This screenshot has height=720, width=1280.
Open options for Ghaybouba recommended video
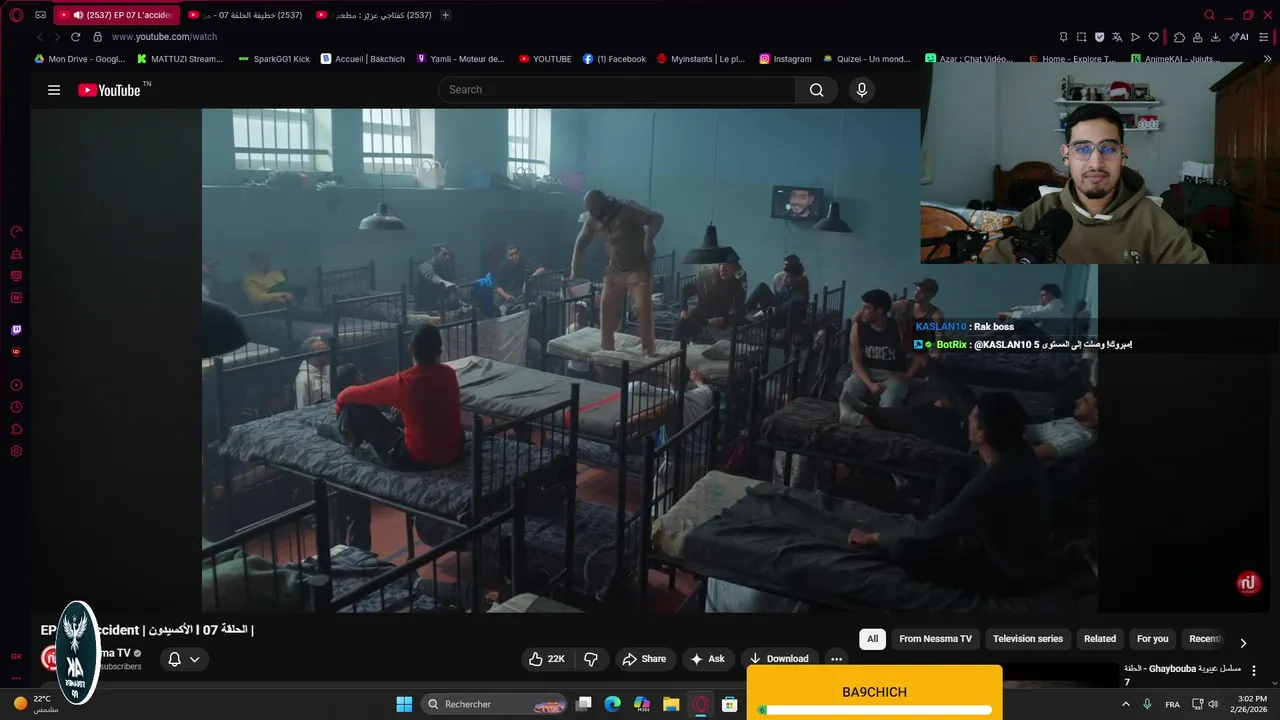pos(1254,671)
